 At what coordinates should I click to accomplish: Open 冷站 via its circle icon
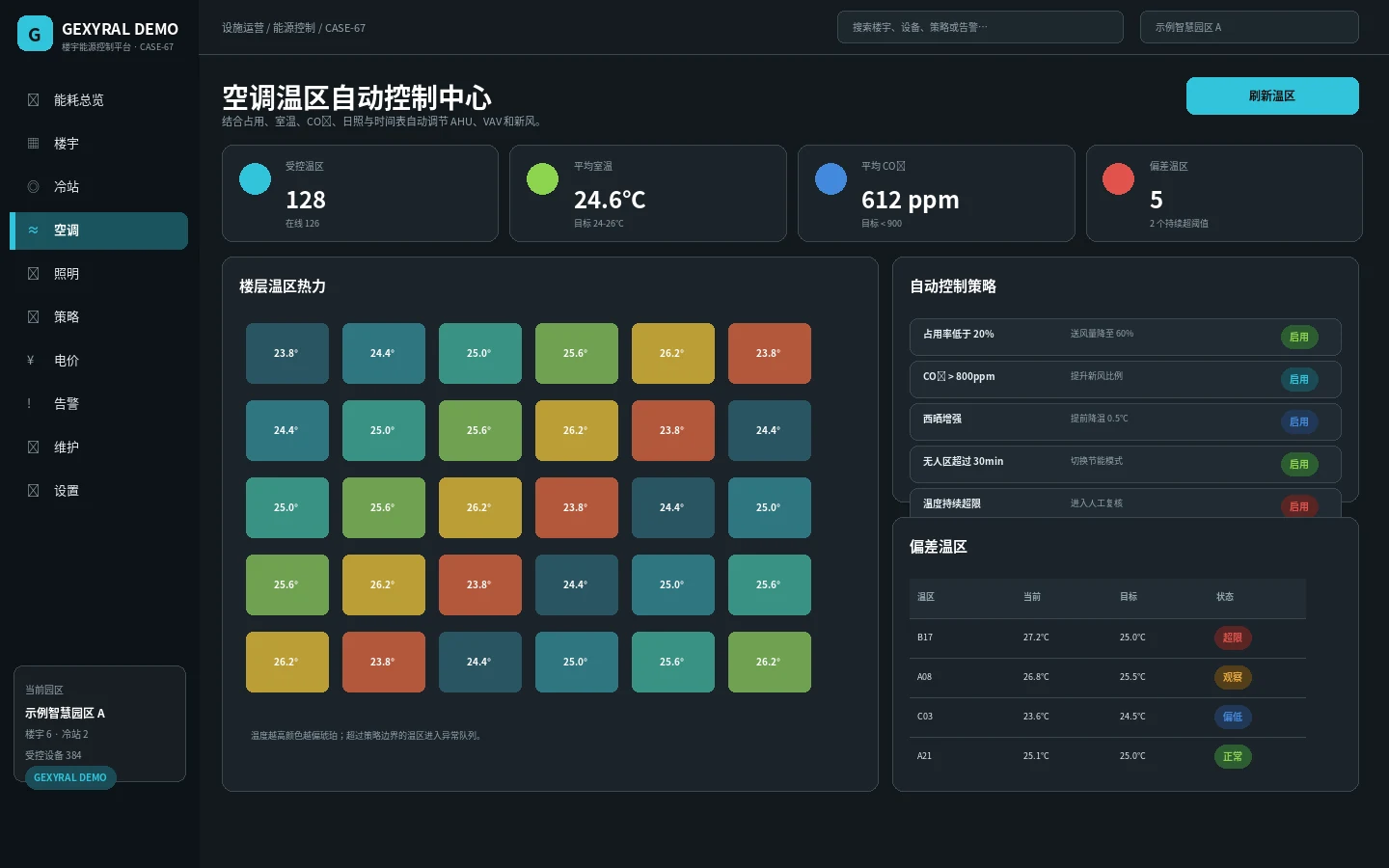click(x=33, y=187)
